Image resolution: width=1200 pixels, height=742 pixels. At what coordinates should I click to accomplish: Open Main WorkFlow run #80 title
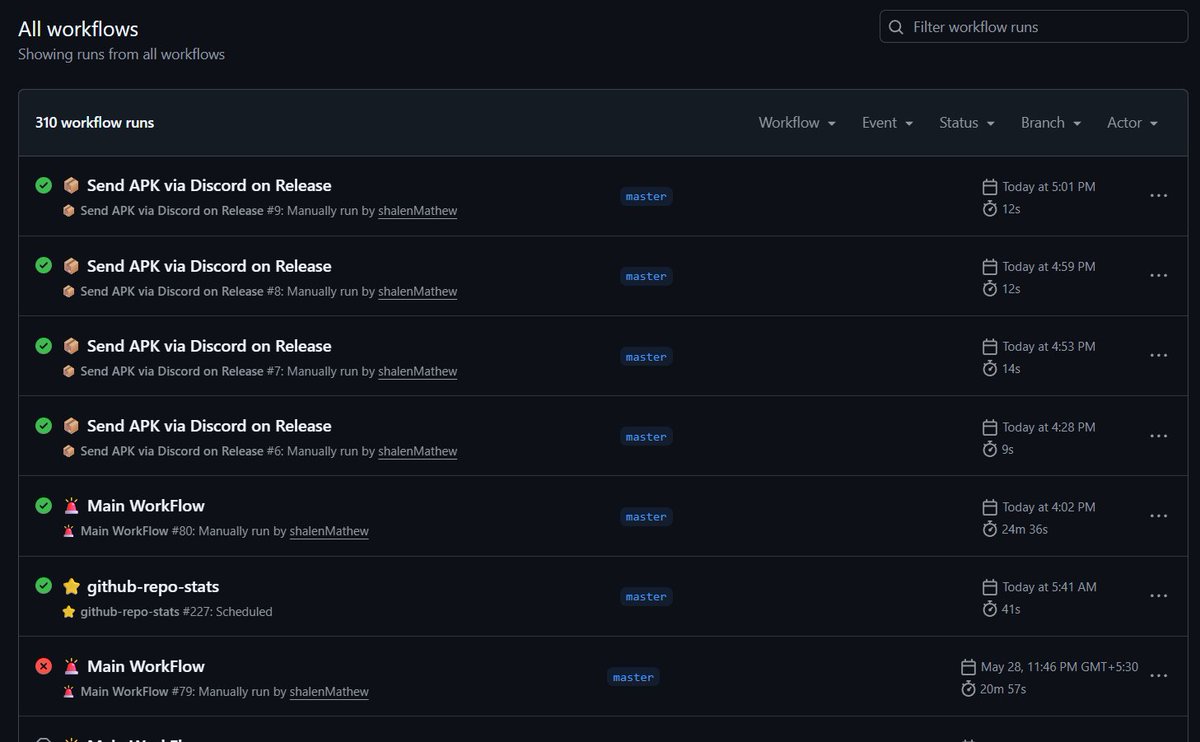146,505
